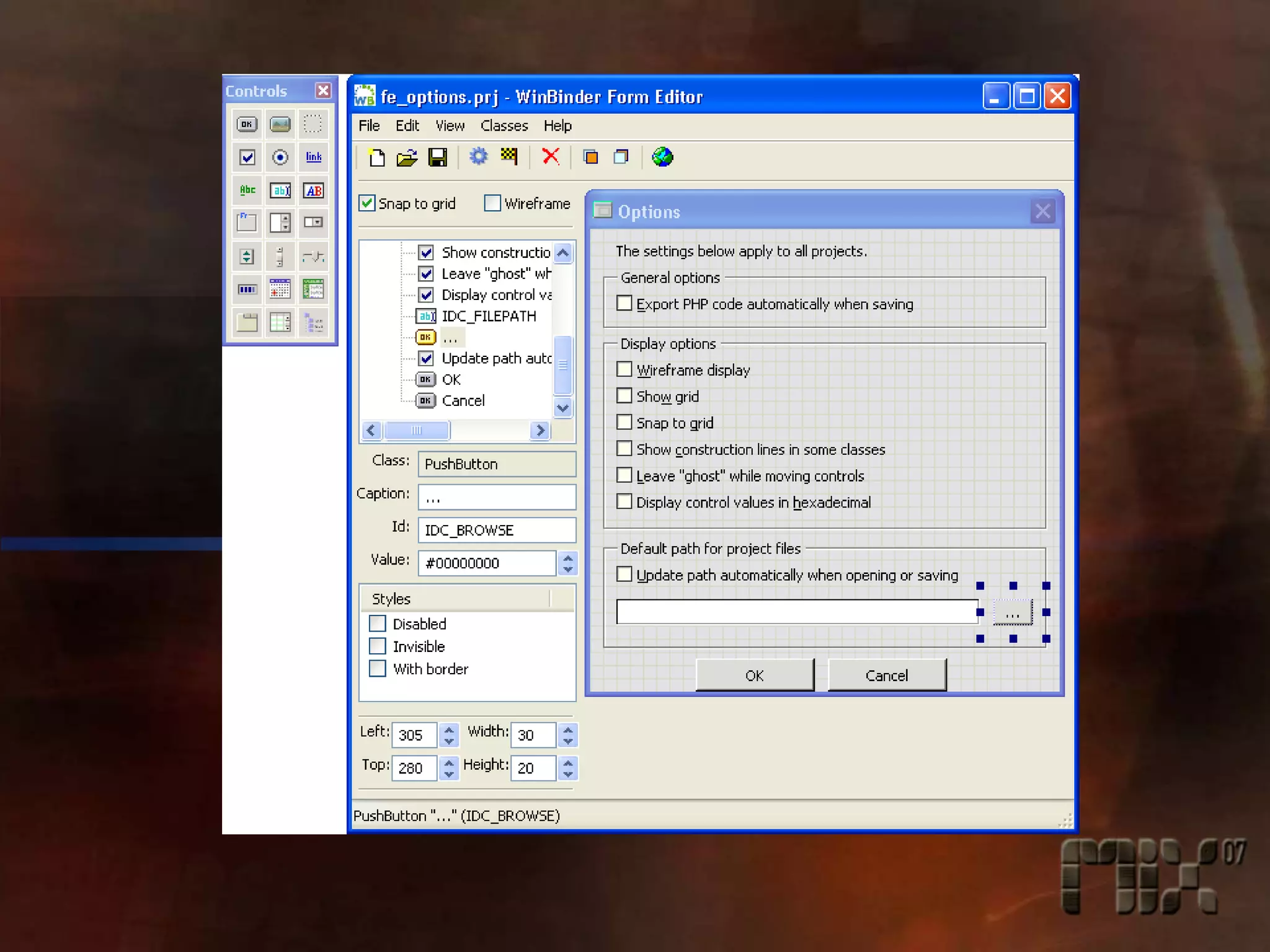The width and height of the screenshot is (1270, 952).
Task: Click into the Caption input field
Action: click(x=496, y=498)
